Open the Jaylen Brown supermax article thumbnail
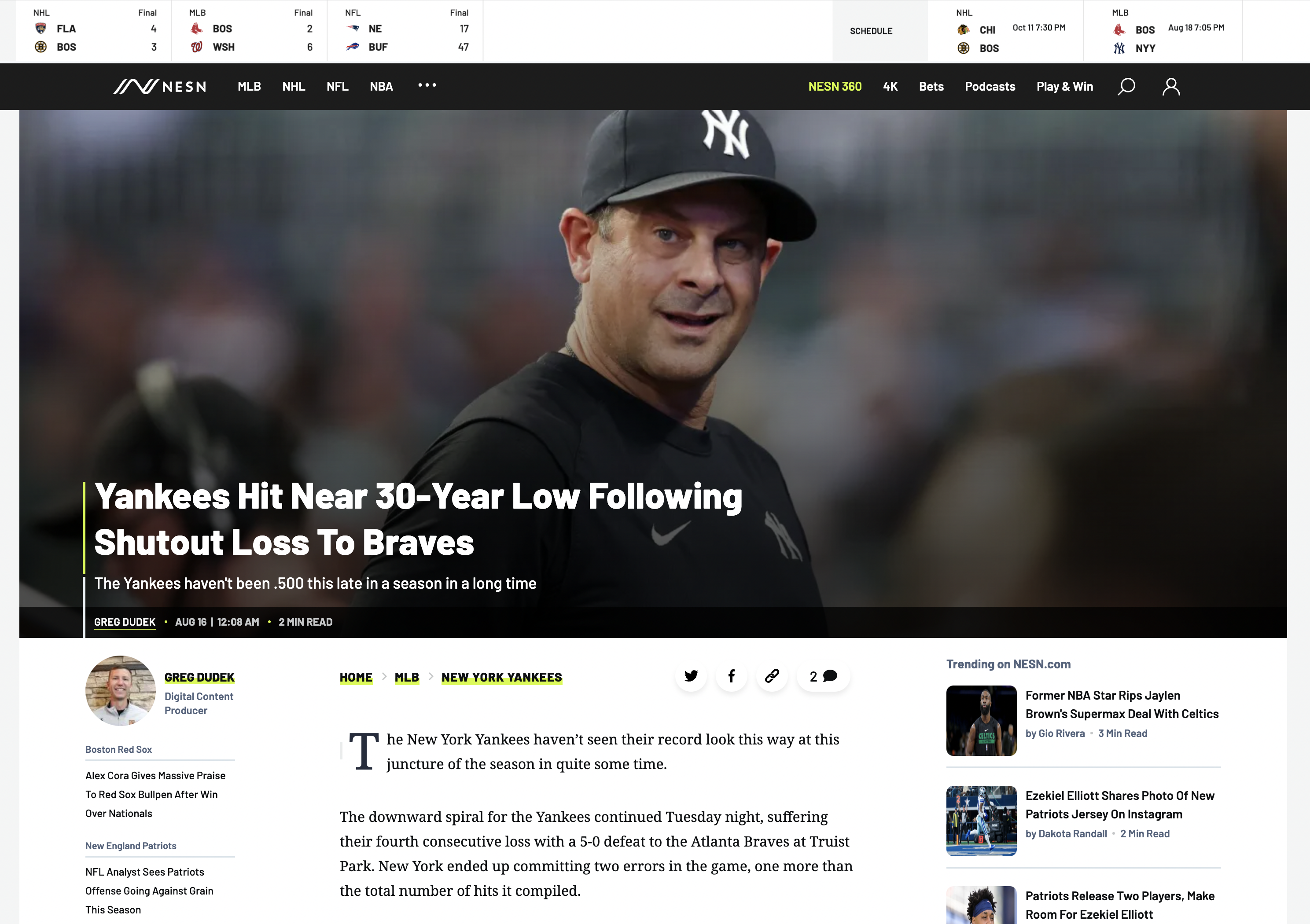This screenshot has height=924, width=1310. pos(981,721)
